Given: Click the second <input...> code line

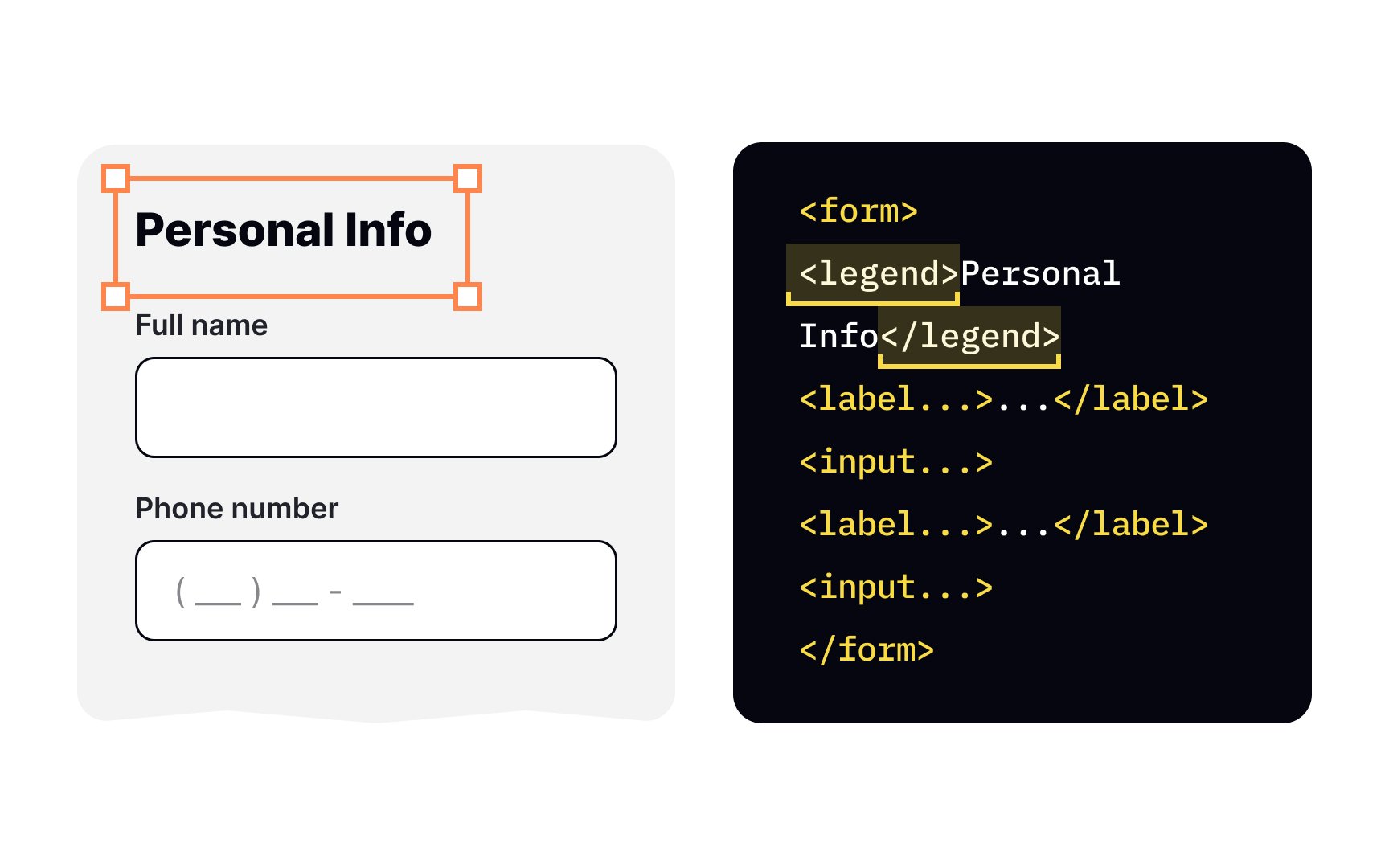Looking at the screenshot, I should coord(896,588).
